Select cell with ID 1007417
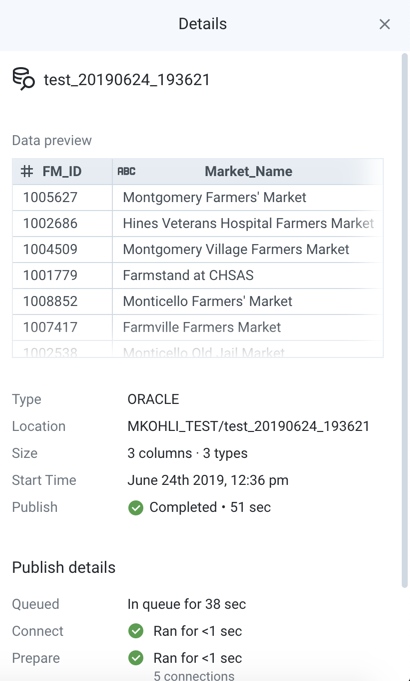 62,327
